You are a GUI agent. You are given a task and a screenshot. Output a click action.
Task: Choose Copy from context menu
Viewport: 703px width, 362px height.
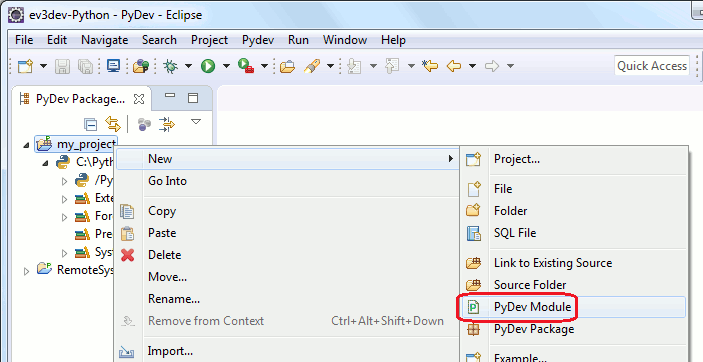click(x=287, y=211)
